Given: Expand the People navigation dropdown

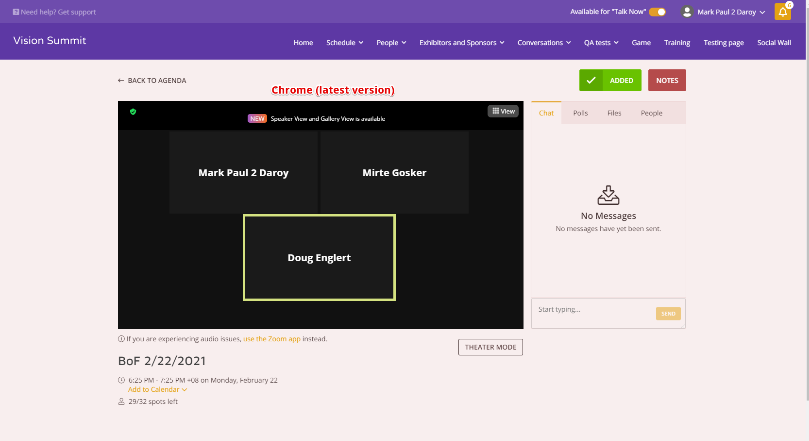Looking at the screenshot, I should (x=391, y=42).
